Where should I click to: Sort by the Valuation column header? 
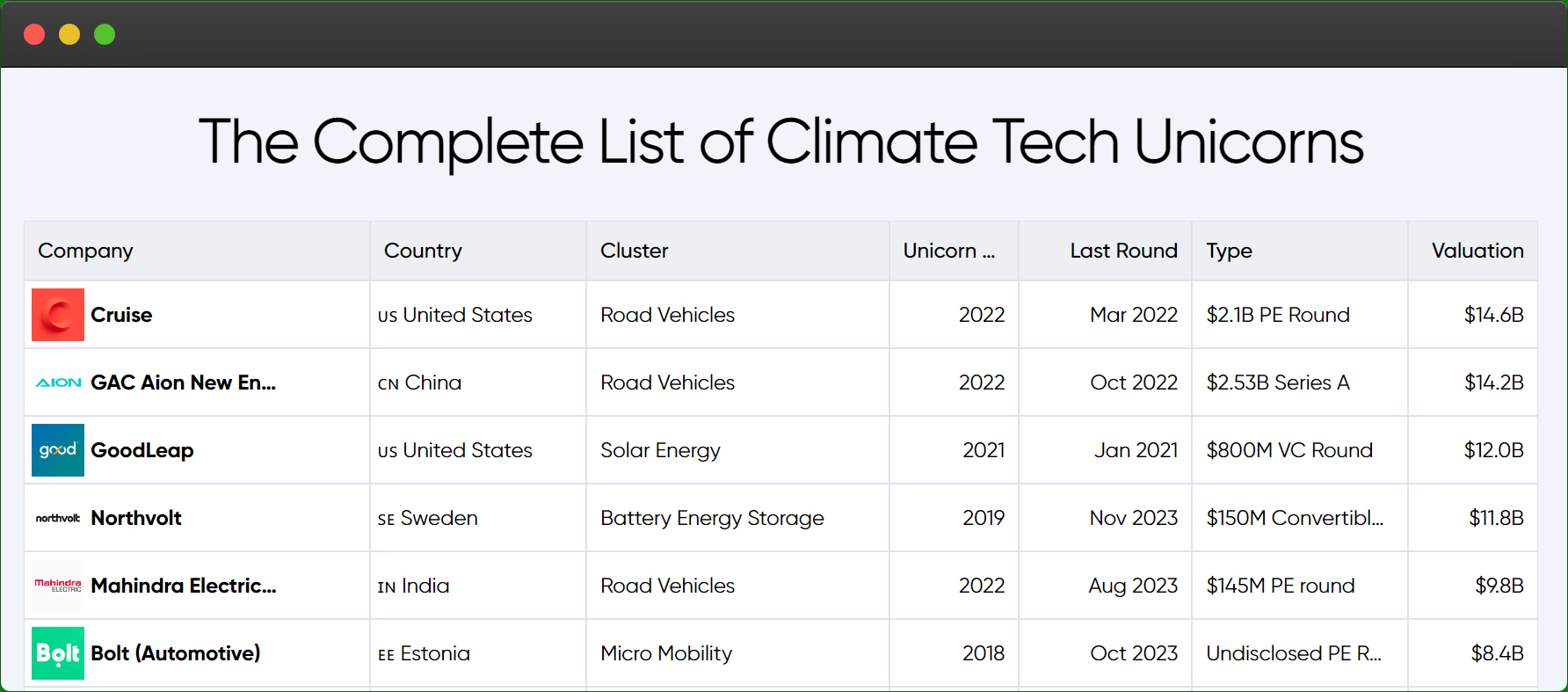(x=1477, y=251)
